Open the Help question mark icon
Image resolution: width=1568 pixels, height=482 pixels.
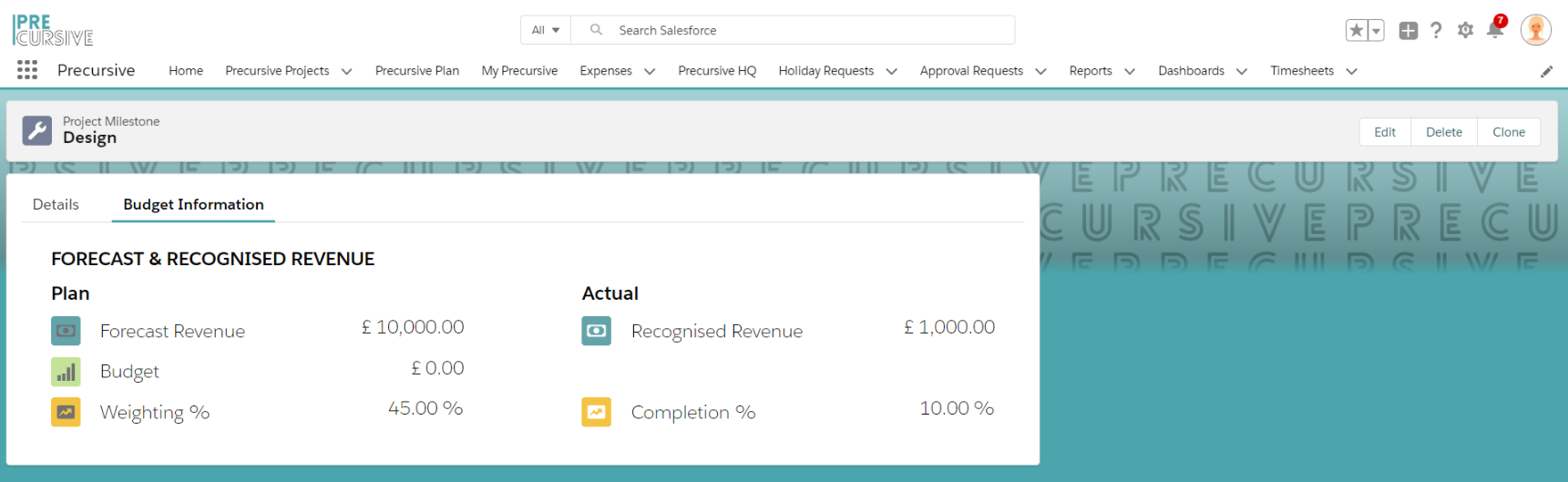[x=1436, y=30]
